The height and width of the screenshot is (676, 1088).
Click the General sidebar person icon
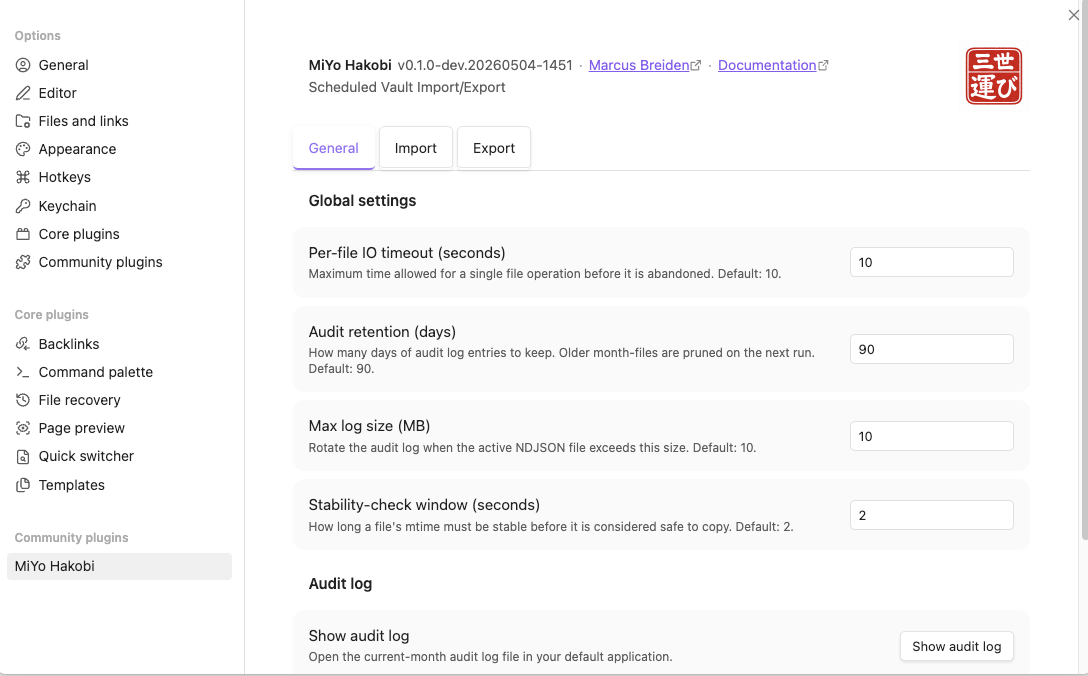(23, 65)
